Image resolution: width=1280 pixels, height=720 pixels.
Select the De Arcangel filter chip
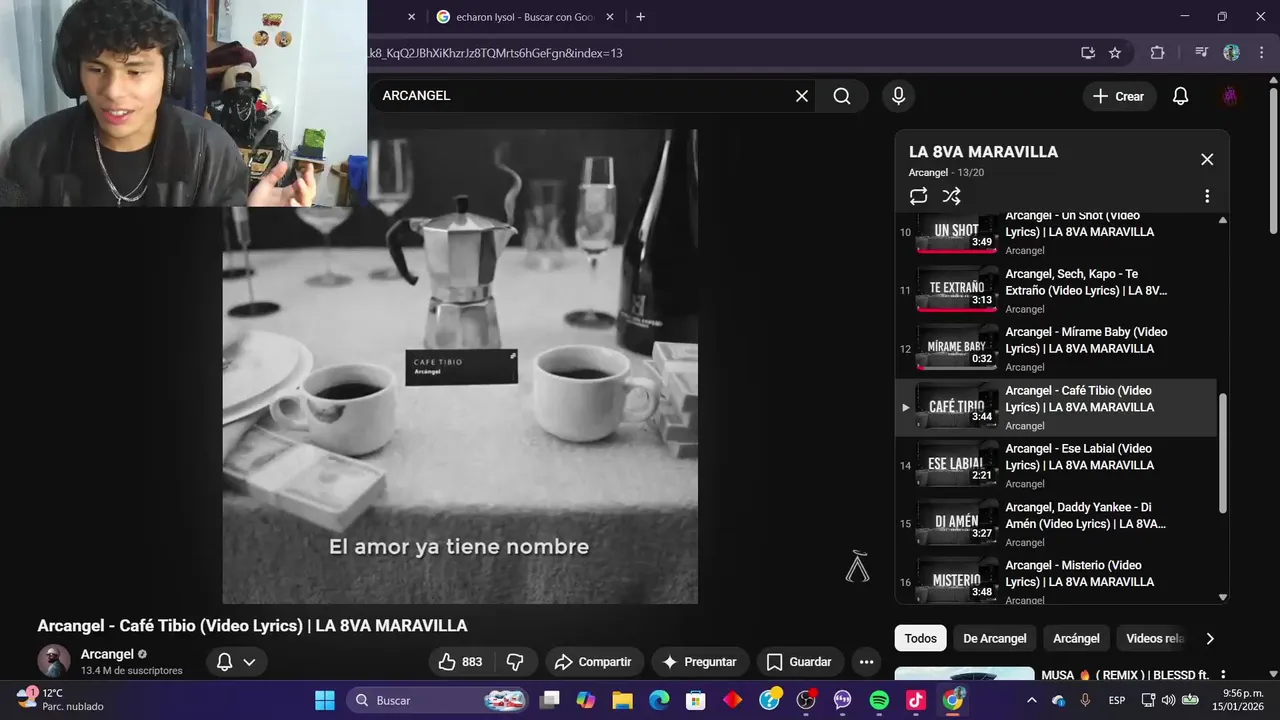[994, 638]
